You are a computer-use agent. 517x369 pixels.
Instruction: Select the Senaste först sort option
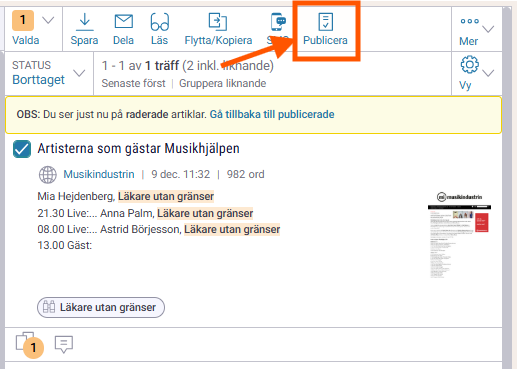[x=133, y=83]
